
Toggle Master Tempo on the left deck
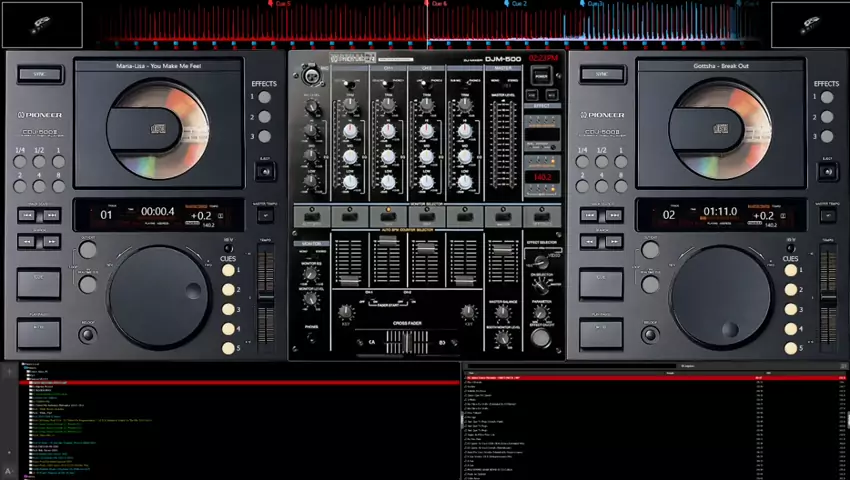tap(265, 215)
